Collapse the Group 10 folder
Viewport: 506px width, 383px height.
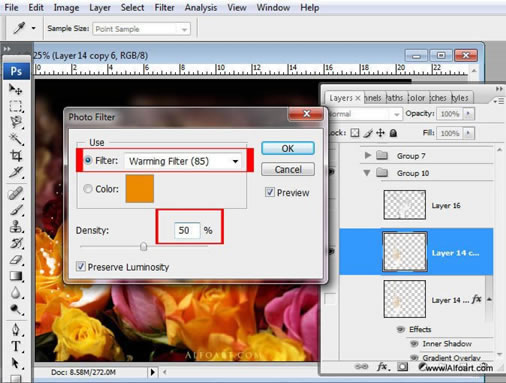tap(367, 173)
